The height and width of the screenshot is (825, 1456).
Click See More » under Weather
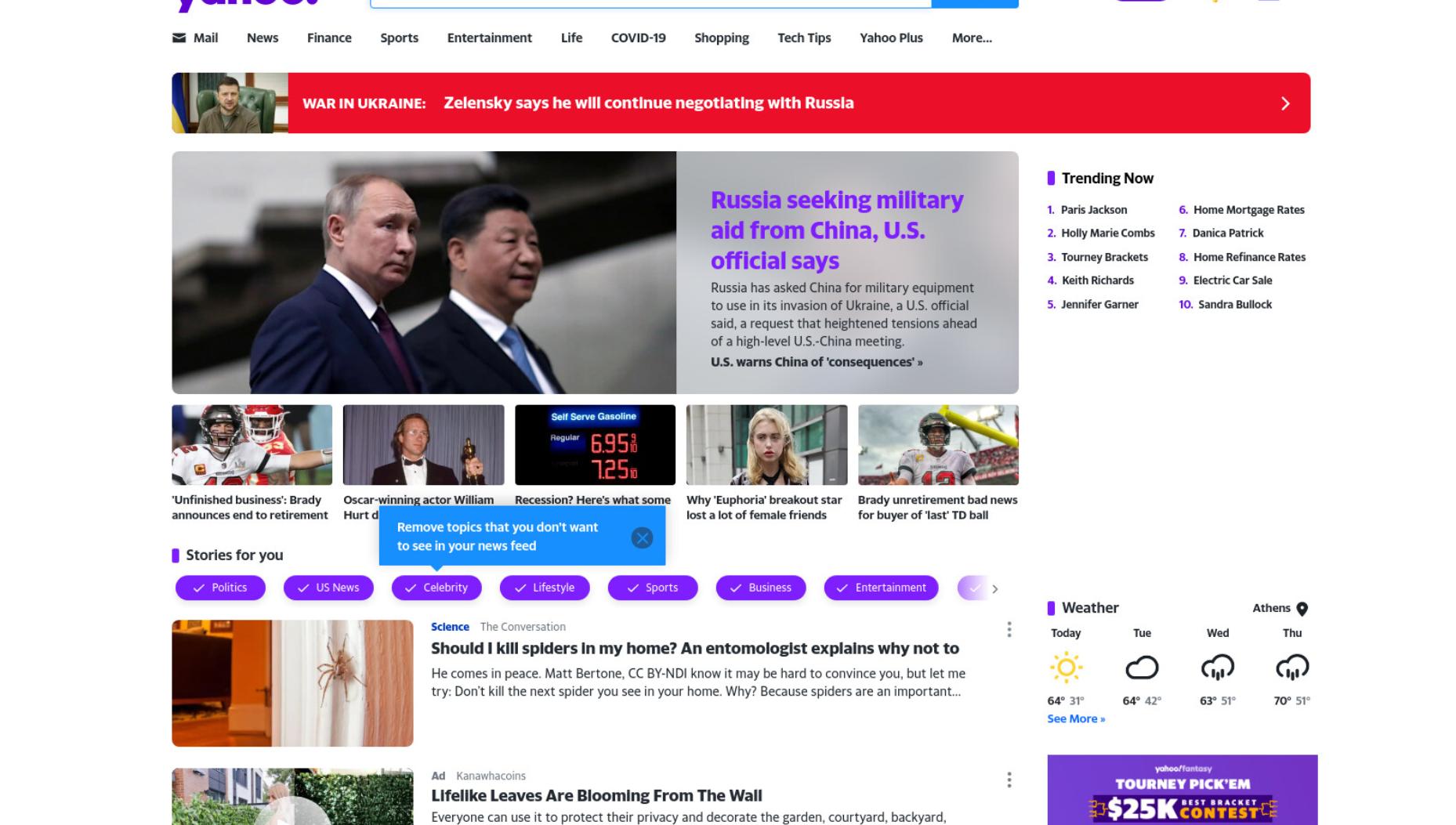(1076, 719)
